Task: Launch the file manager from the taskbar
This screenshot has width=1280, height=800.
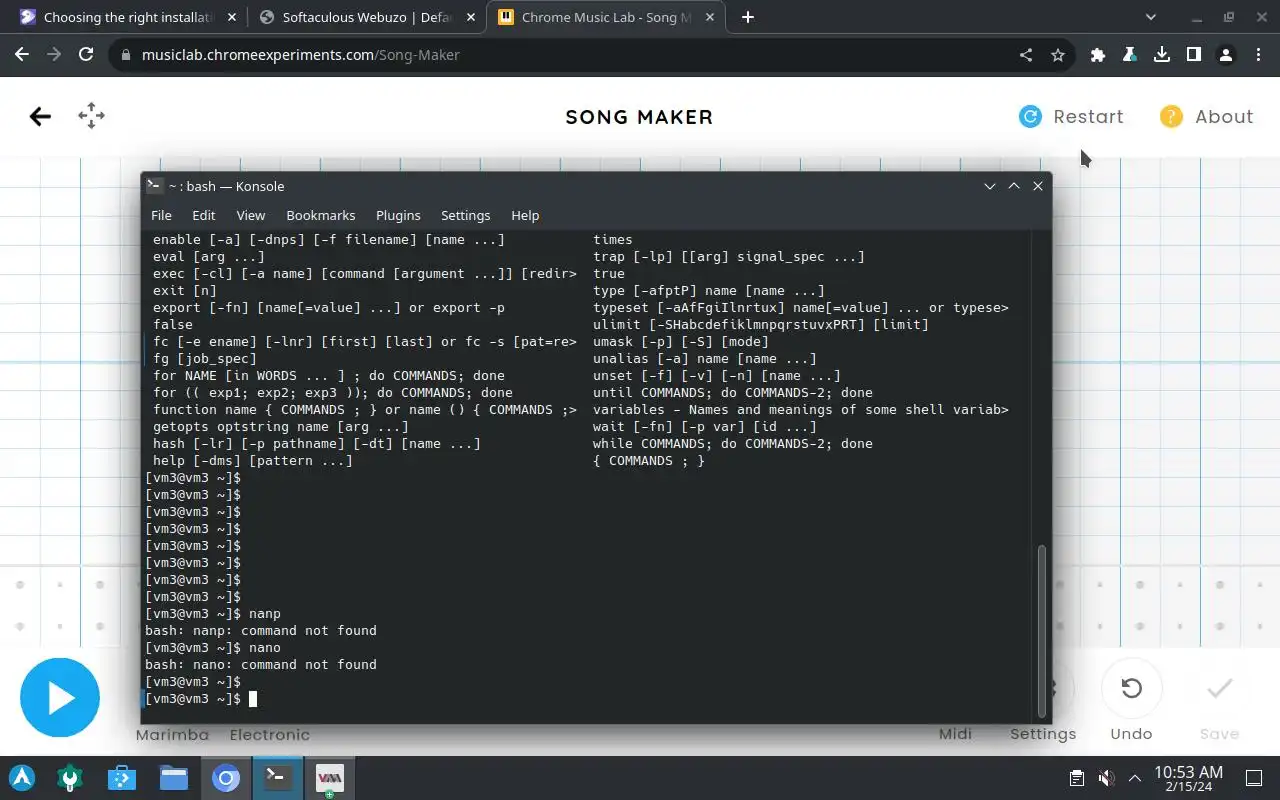Action: coord(174,778)
